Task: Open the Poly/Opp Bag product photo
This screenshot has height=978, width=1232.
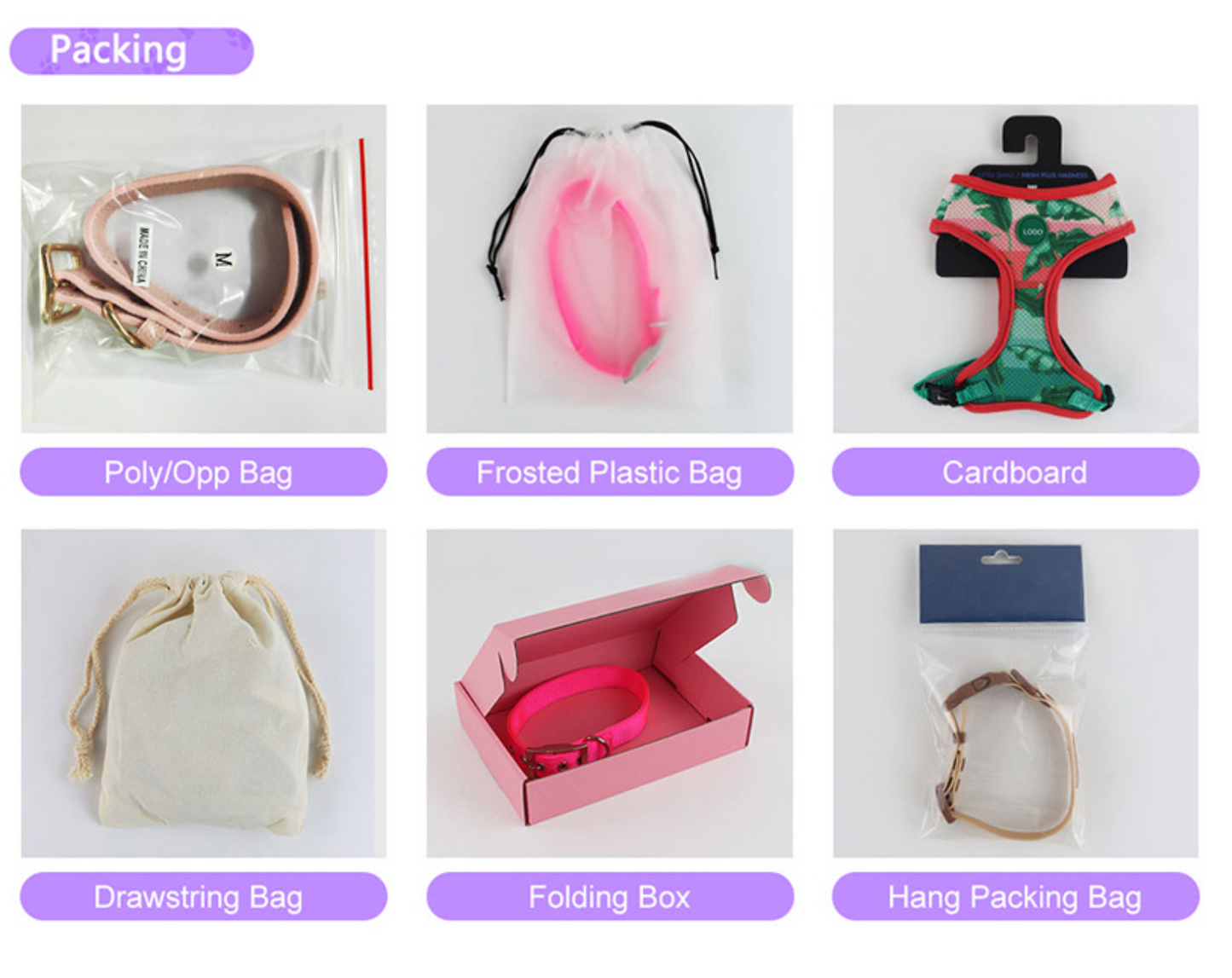Action: tap(204, 269)
